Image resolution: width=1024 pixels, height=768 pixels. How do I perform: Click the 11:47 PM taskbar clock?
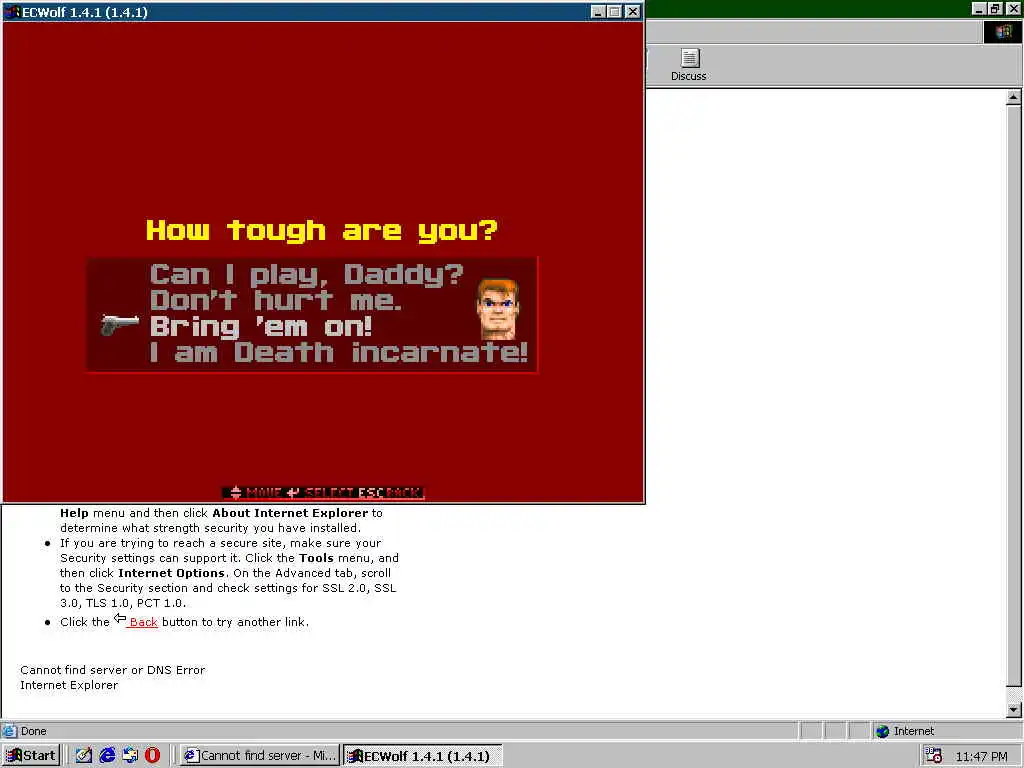(x=981, y=756)
